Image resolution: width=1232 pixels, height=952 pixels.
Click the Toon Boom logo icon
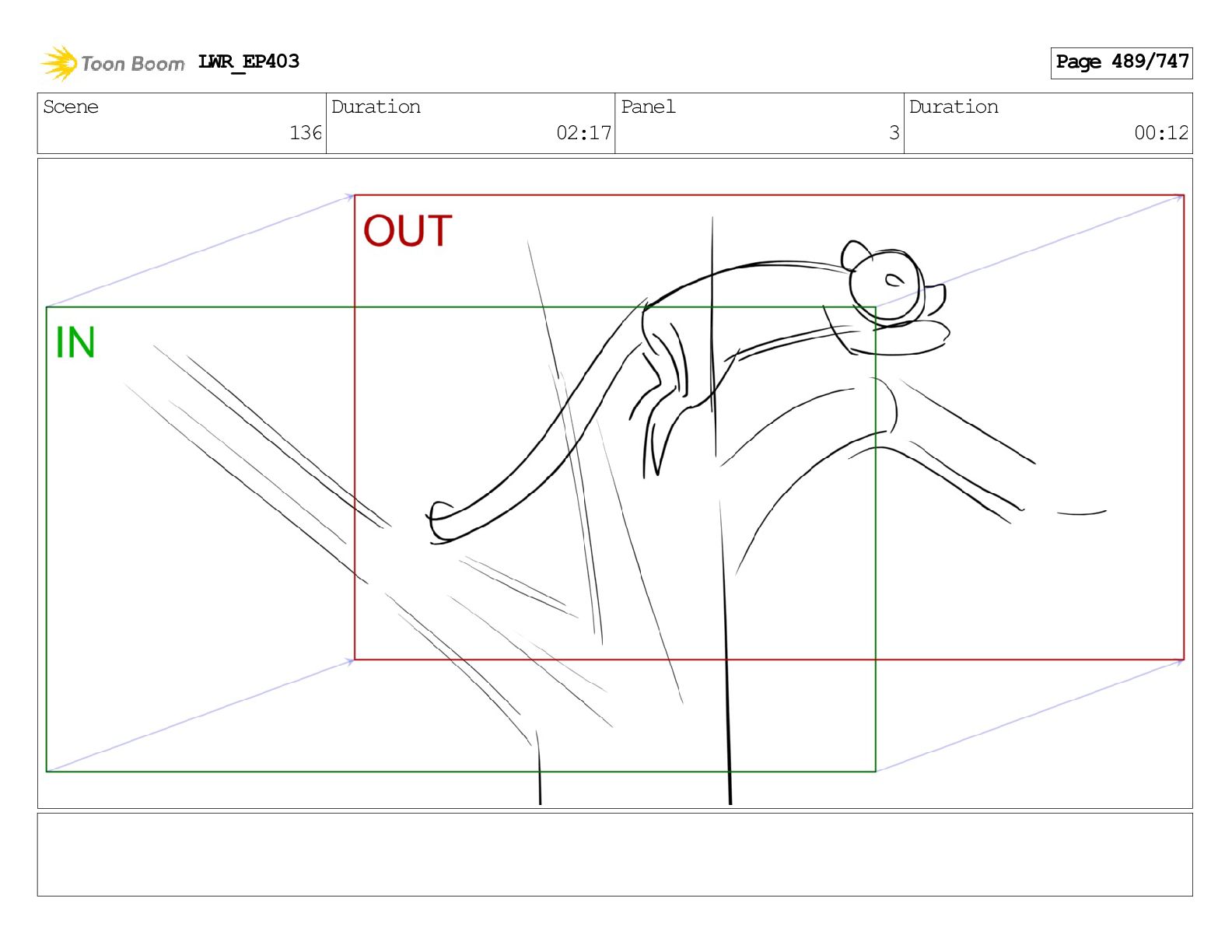59,63
